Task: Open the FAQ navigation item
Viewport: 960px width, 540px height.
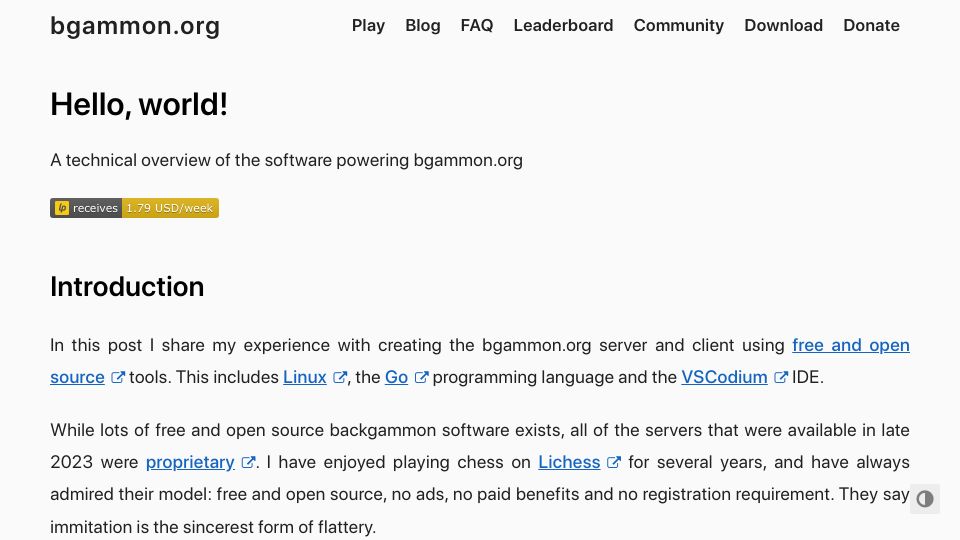Action: click(x=477, y=25)
